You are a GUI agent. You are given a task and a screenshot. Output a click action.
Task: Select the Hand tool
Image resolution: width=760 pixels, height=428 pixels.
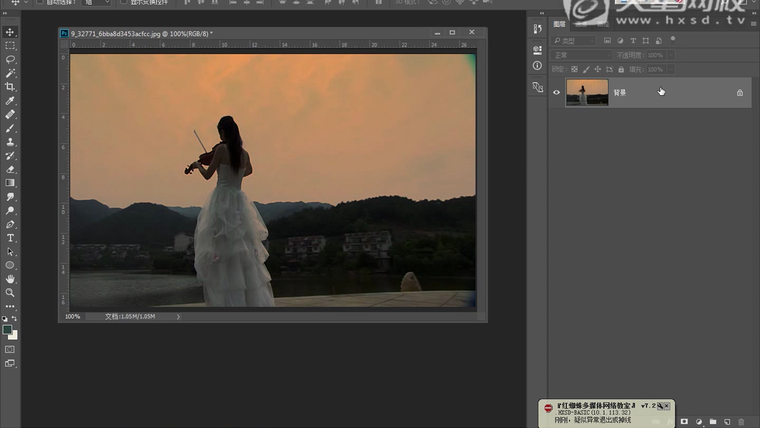[10, 279]
